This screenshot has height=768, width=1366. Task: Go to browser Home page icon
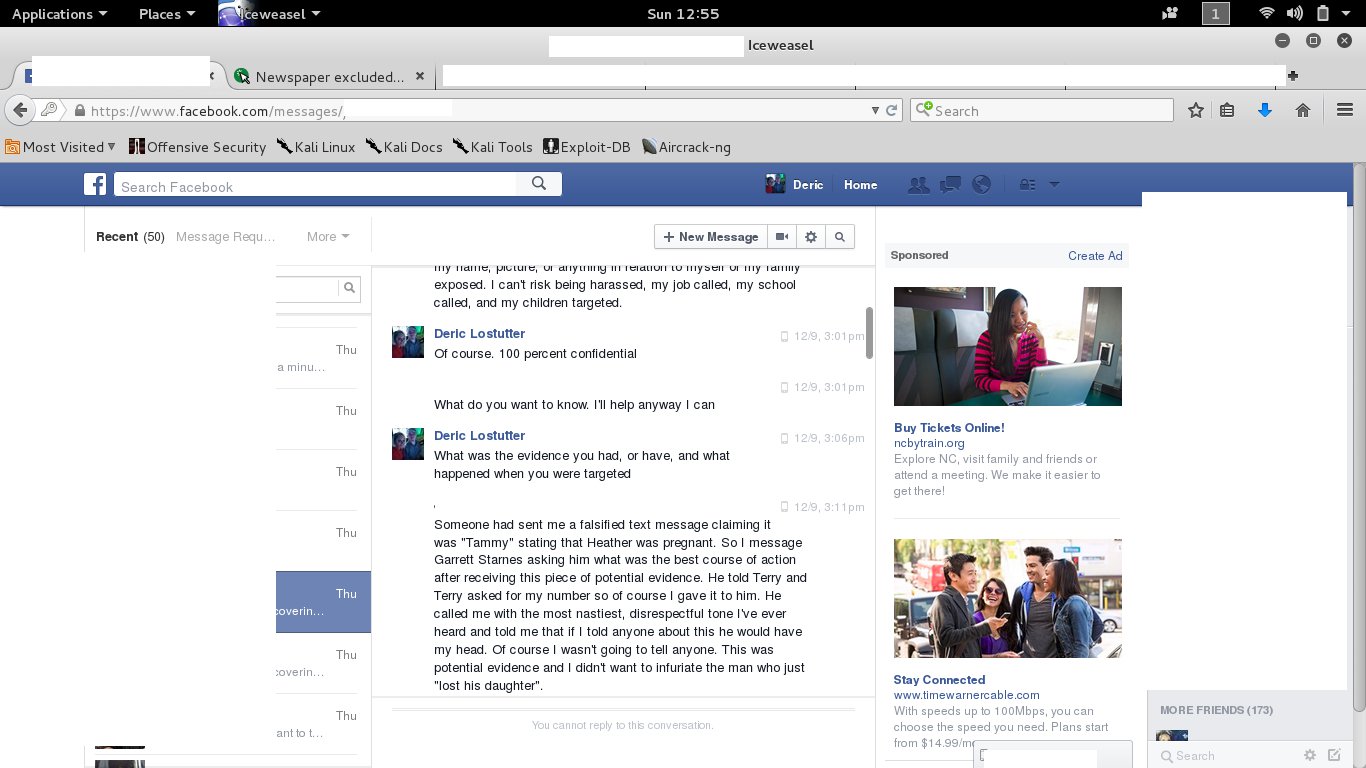coord(1303,111)
